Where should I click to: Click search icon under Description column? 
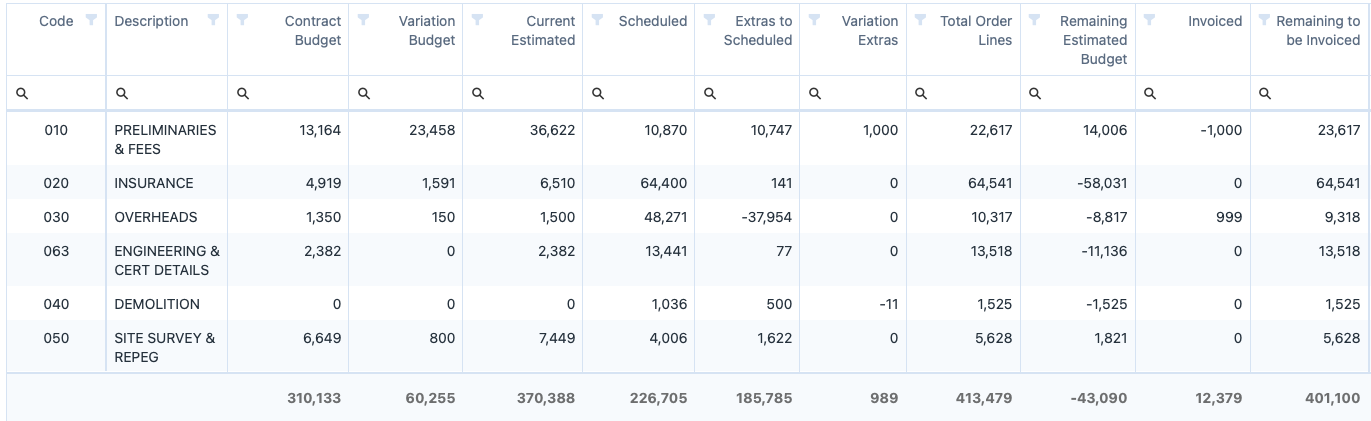tap(122, 93)
